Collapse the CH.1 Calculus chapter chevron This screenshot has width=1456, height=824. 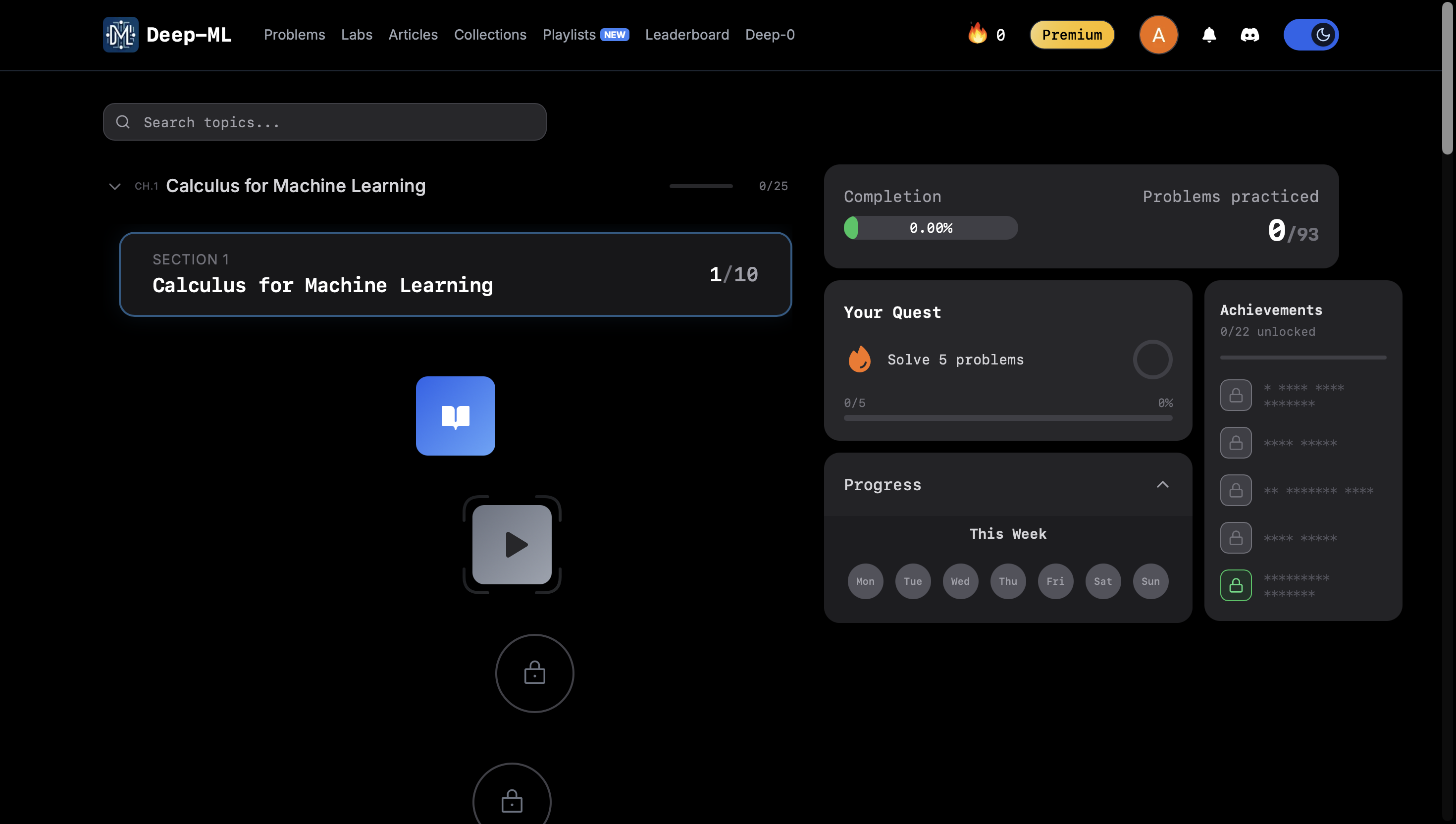(x=115, y=186)
